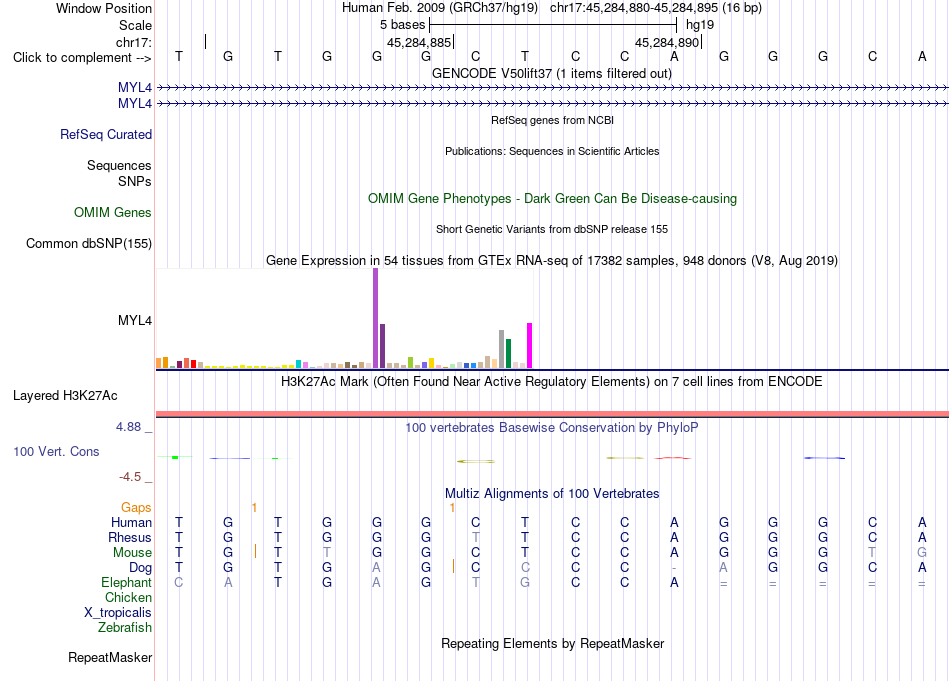Click the Human alignment row label
The image size is (950, 681).
(x=131, y=522)
